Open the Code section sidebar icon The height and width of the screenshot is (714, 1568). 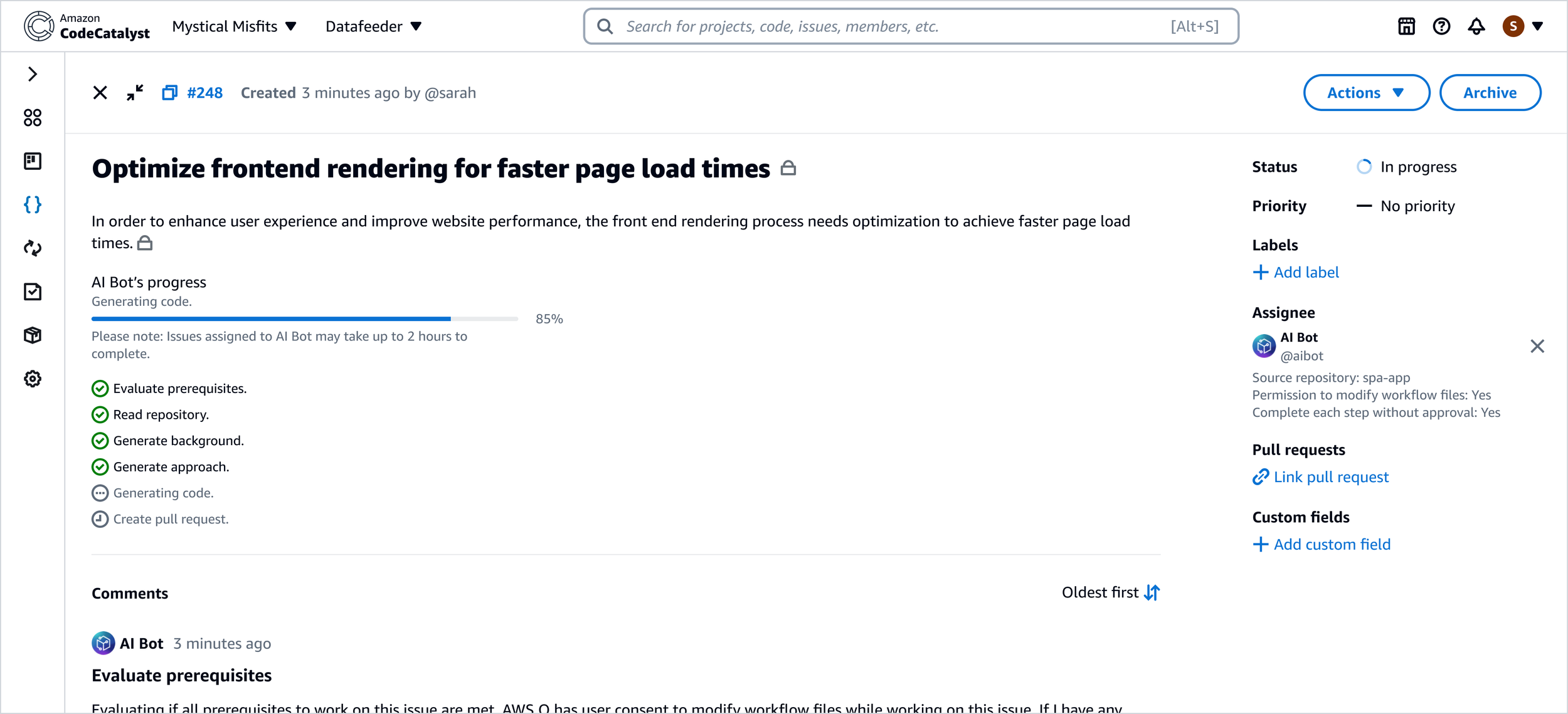33,204
